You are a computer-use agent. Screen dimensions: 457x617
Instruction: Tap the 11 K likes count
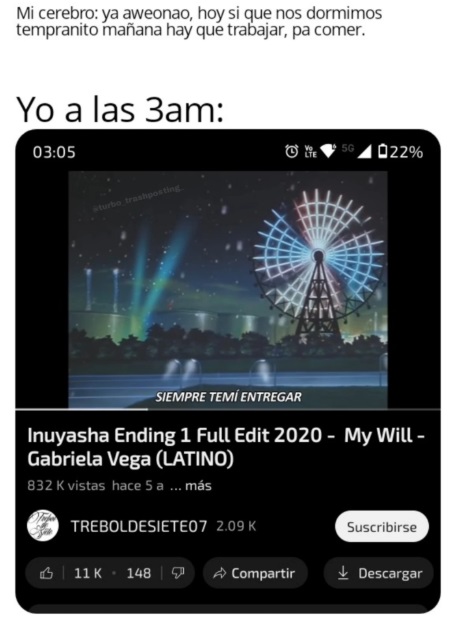(x=88, y=573)
